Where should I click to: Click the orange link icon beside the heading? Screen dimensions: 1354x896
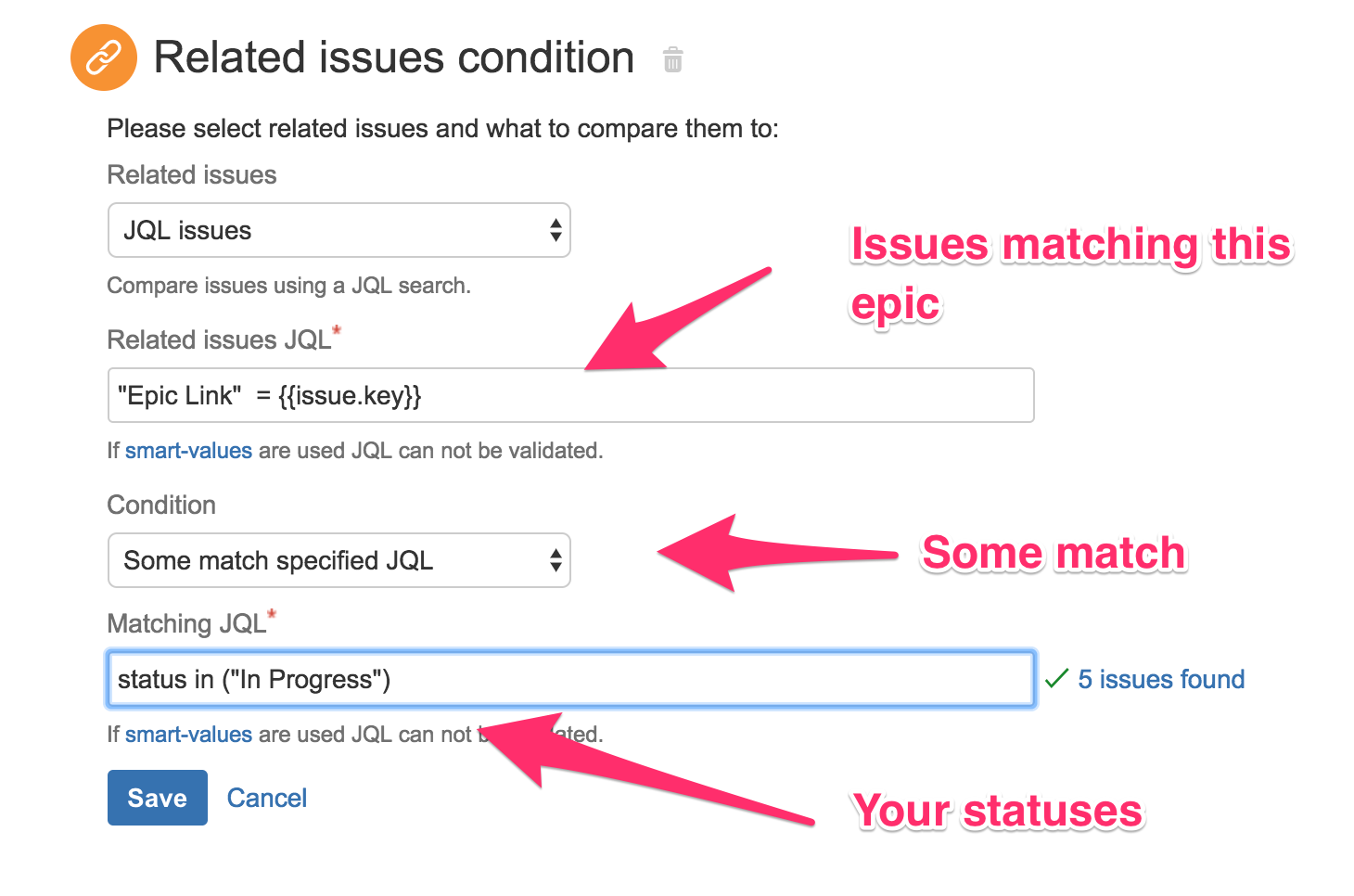pos(104,58)
